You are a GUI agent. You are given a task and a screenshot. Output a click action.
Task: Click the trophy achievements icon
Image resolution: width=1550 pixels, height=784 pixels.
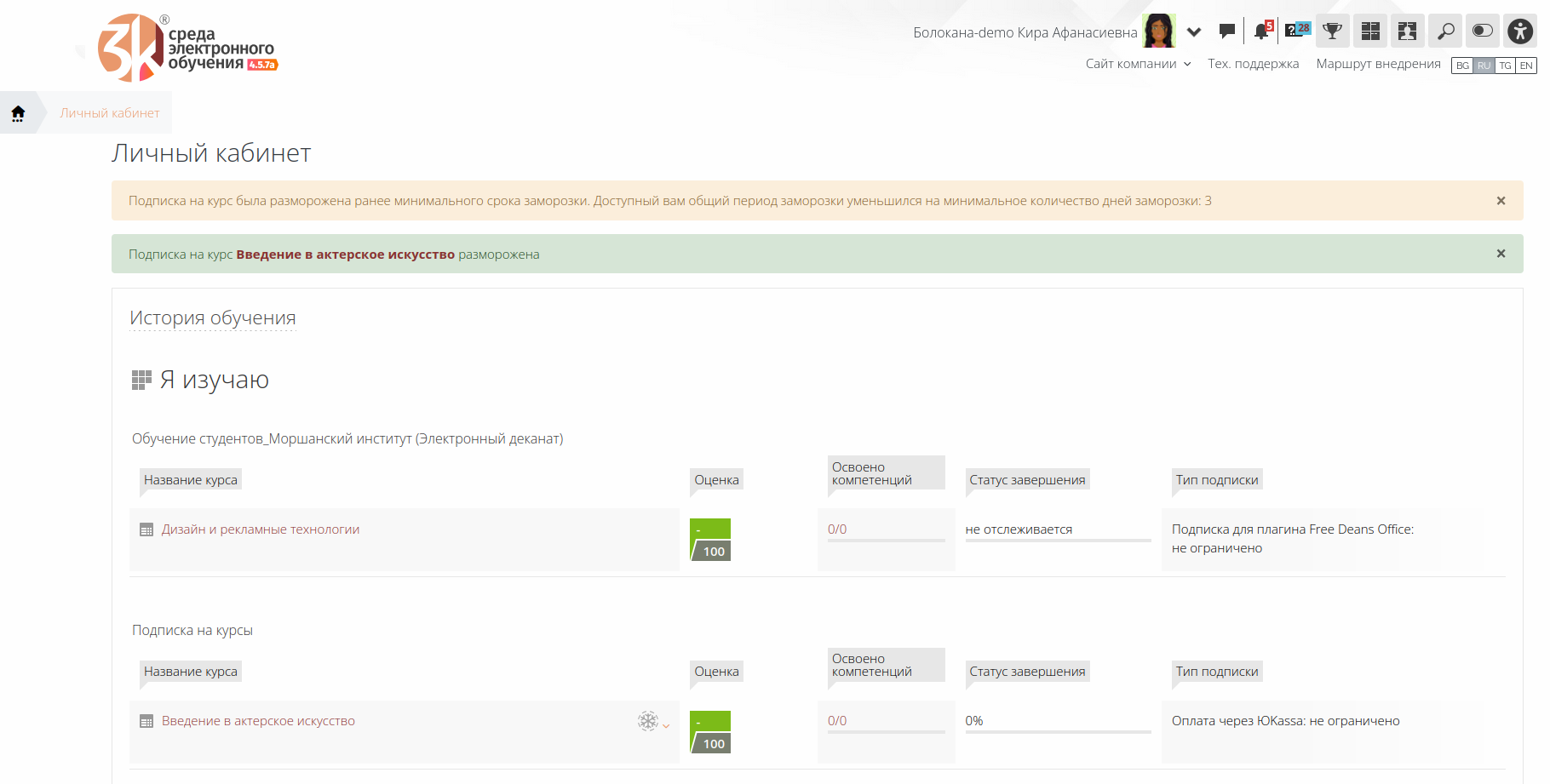click(x=1332, y=31)
